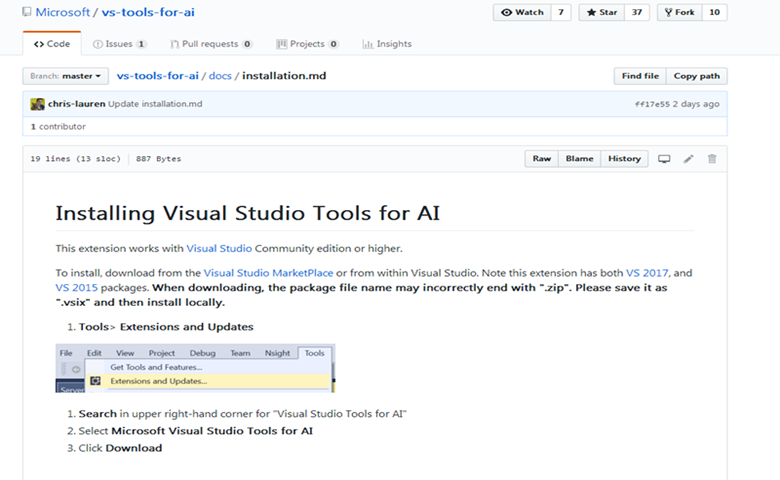780x480 pixels.
Task: Click the Tools menu screenshot image
Action: point(195,368)
